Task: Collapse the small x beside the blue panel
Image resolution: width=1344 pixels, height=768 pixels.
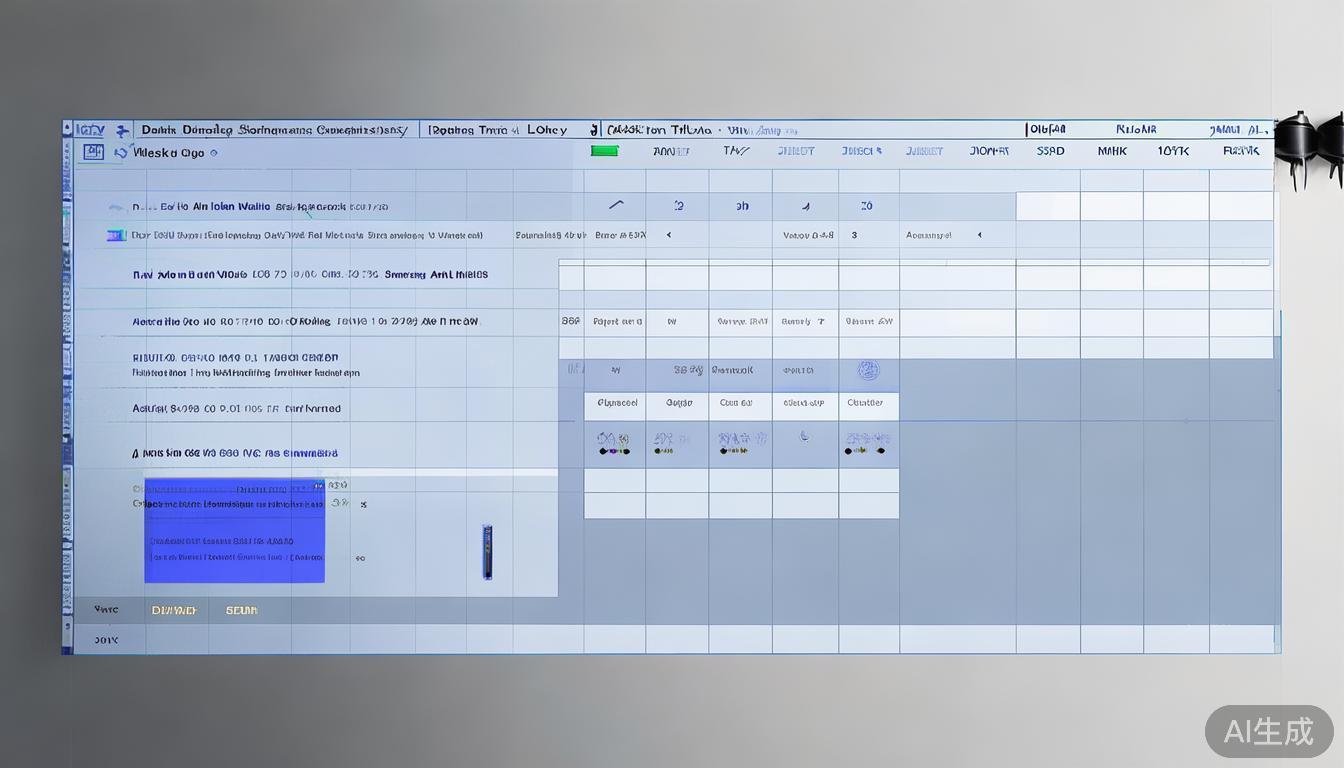Action: [x=363, y=505]
